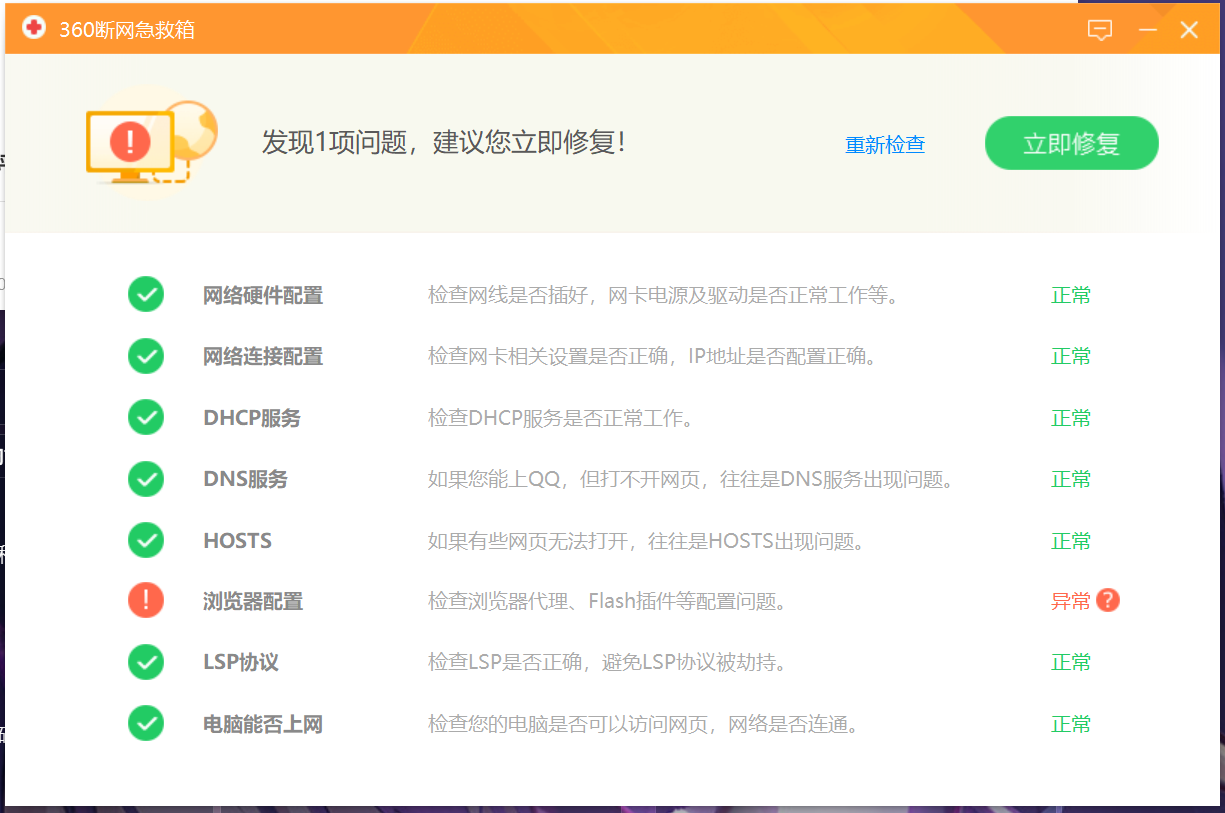Click the green check icon beside DHCP服务
Image resolution: width=1225 pixels, height=813 pixels.
click(x=146, y=417)
